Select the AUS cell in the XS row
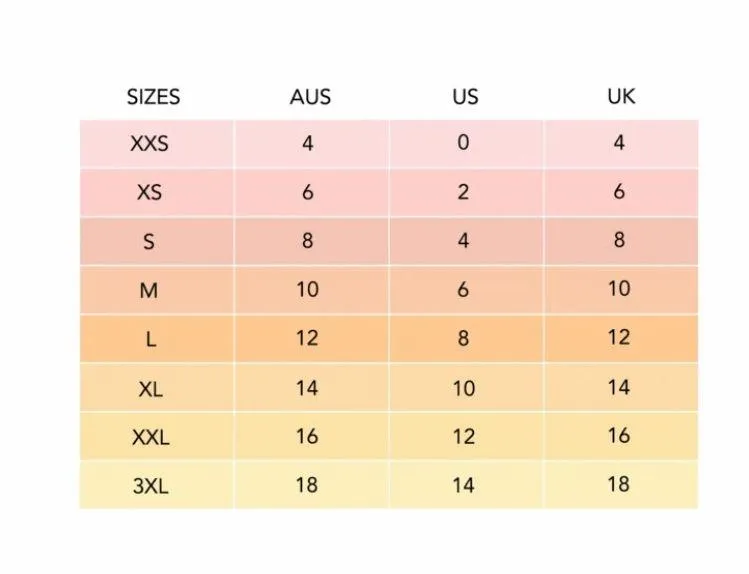Image resolution: width=749 pixels, height=574 pixels. (x=307, y=192)
